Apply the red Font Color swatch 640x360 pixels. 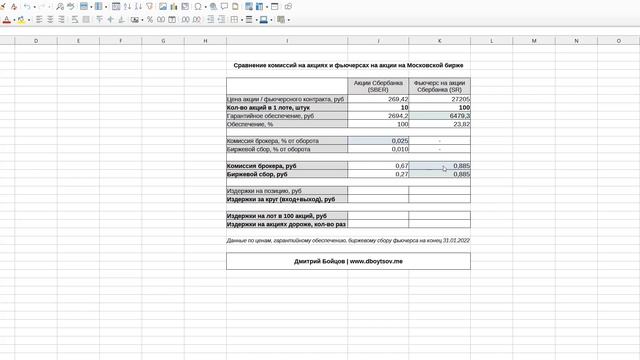pos(7,20)
